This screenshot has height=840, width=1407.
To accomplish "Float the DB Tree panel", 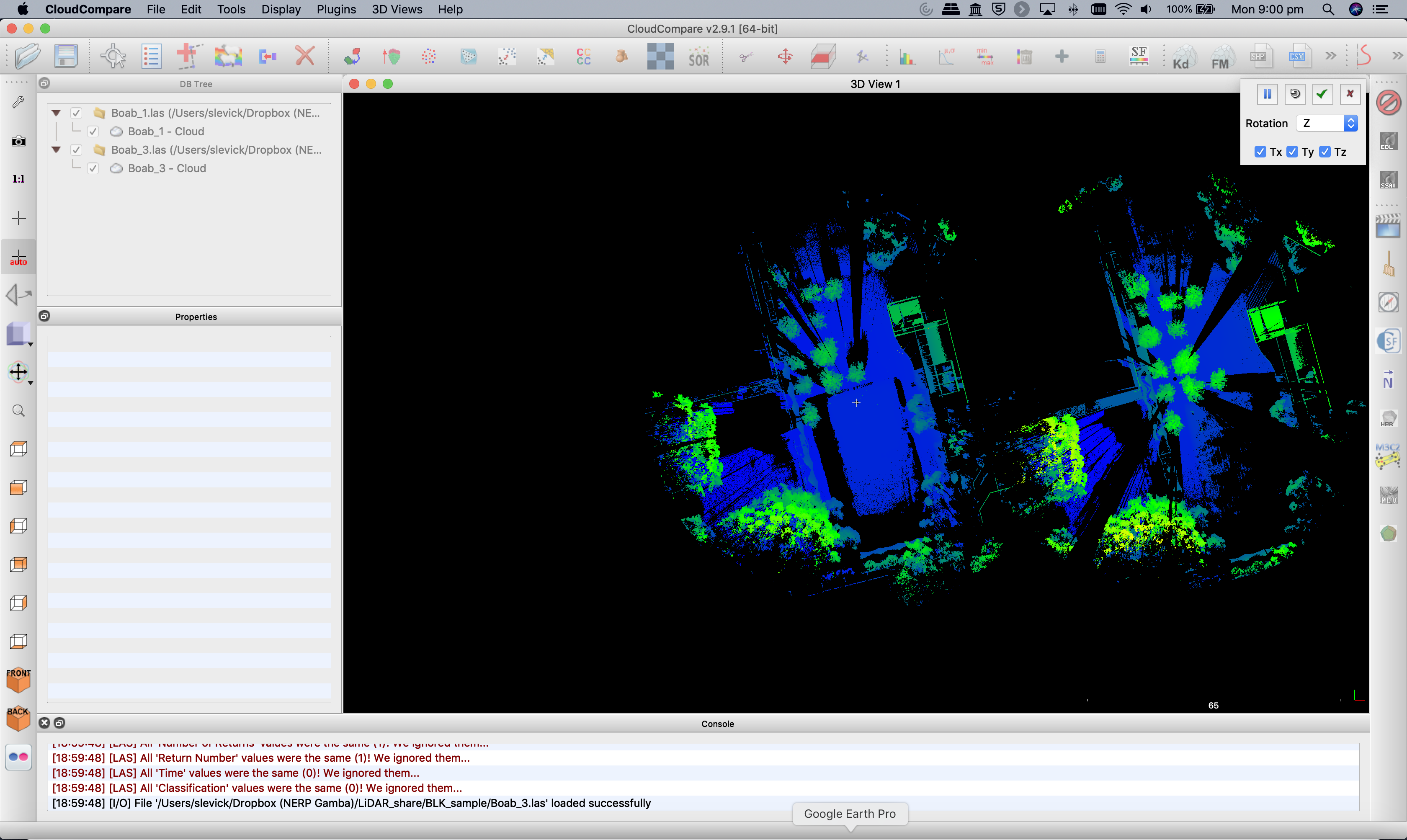I will point(44,83).
